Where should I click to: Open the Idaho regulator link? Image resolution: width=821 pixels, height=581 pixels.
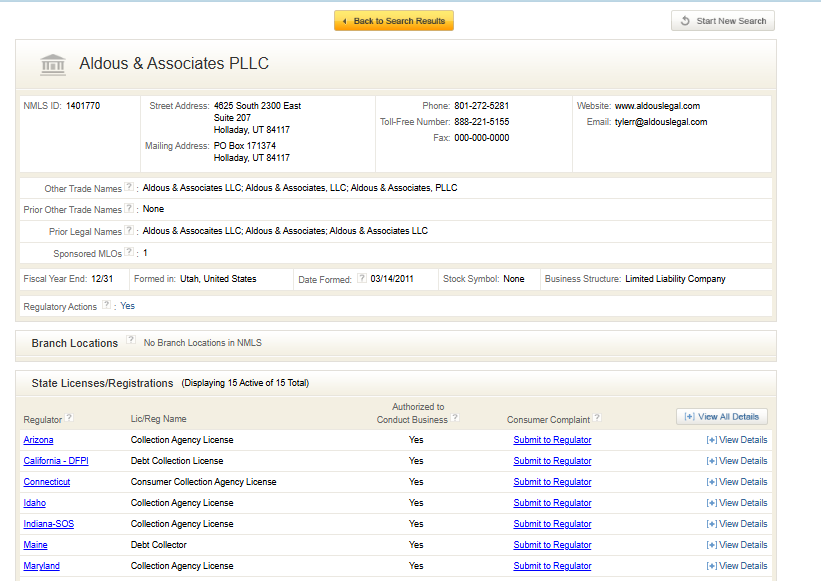click(35, 503)
